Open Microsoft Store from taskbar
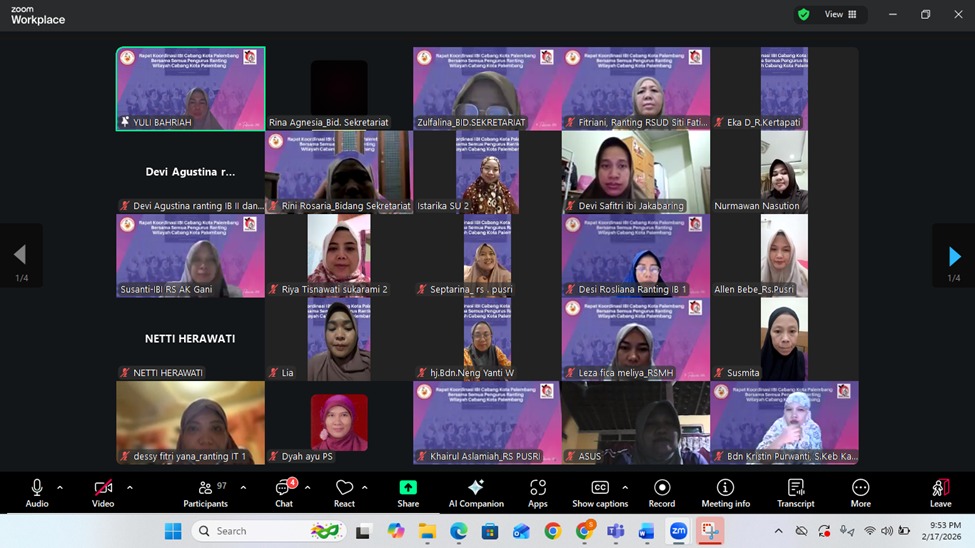975x548 pixels. 490,531
